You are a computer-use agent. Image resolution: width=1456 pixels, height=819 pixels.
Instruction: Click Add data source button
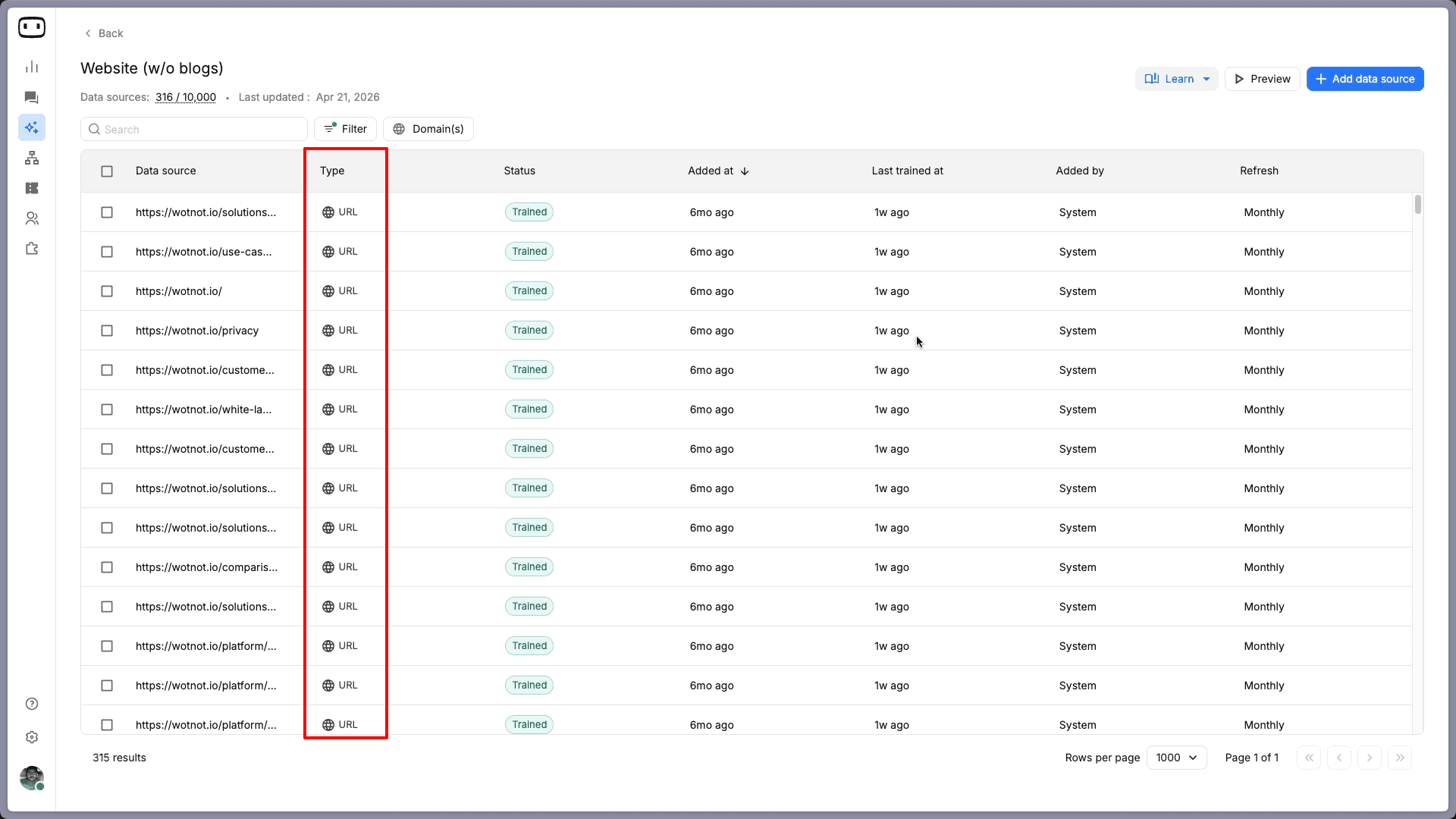click(1365, 79)
